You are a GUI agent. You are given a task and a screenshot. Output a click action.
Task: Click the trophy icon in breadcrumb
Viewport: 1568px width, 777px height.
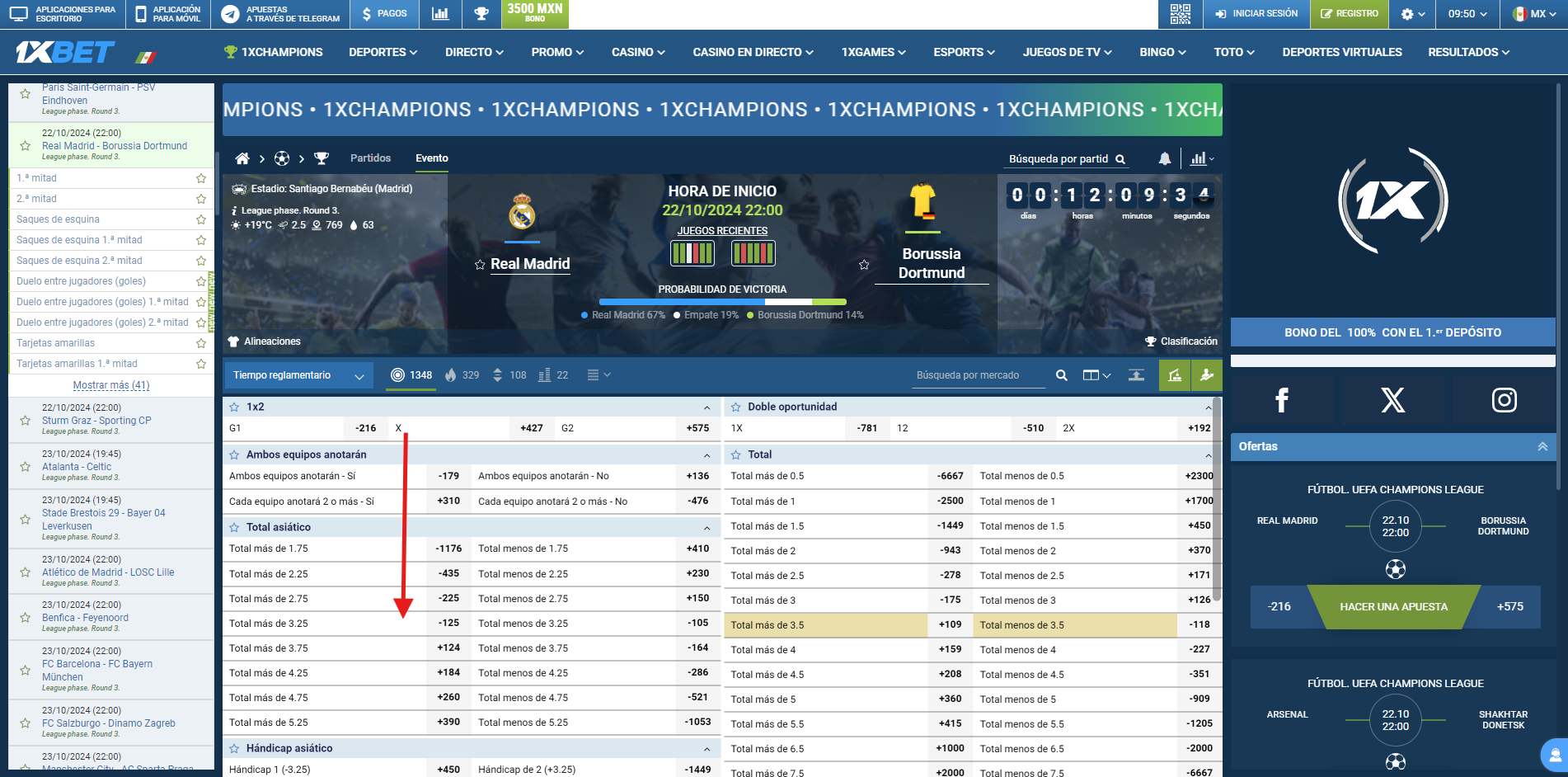(x=322, y=158)
